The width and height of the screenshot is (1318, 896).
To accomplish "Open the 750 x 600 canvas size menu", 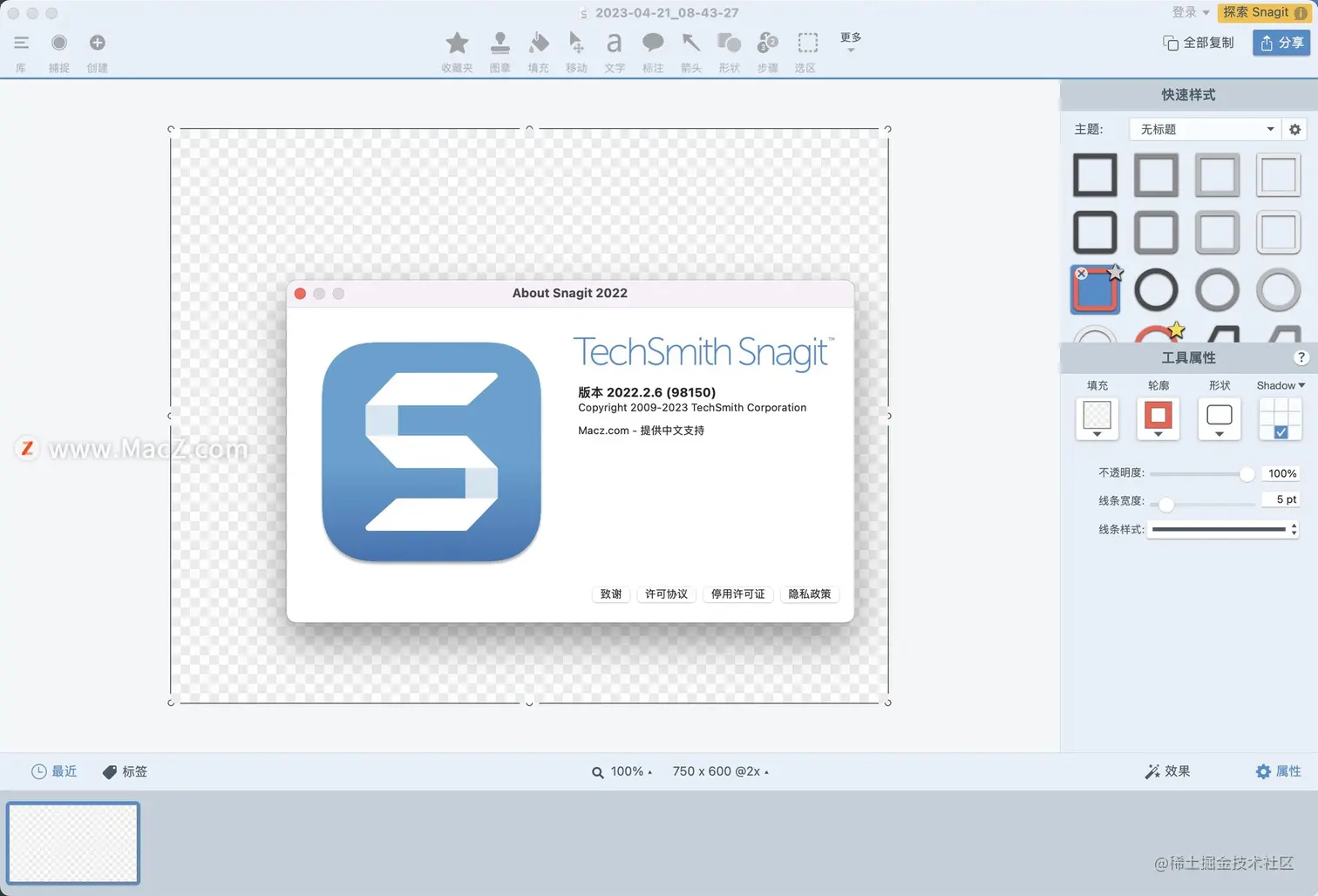I will point(720,771).
